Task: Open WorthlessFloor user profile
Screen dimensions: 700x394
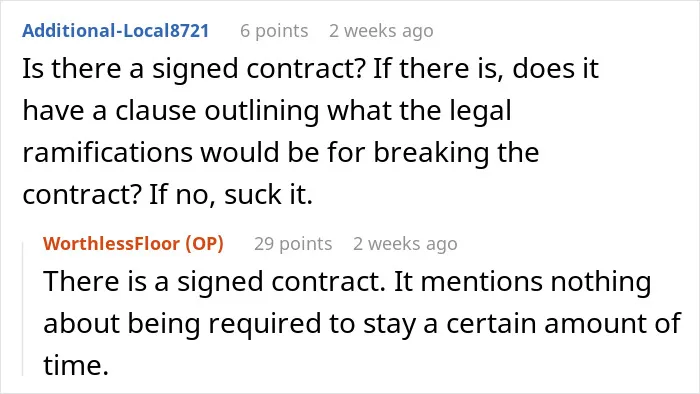Action: tap(112, 244)
